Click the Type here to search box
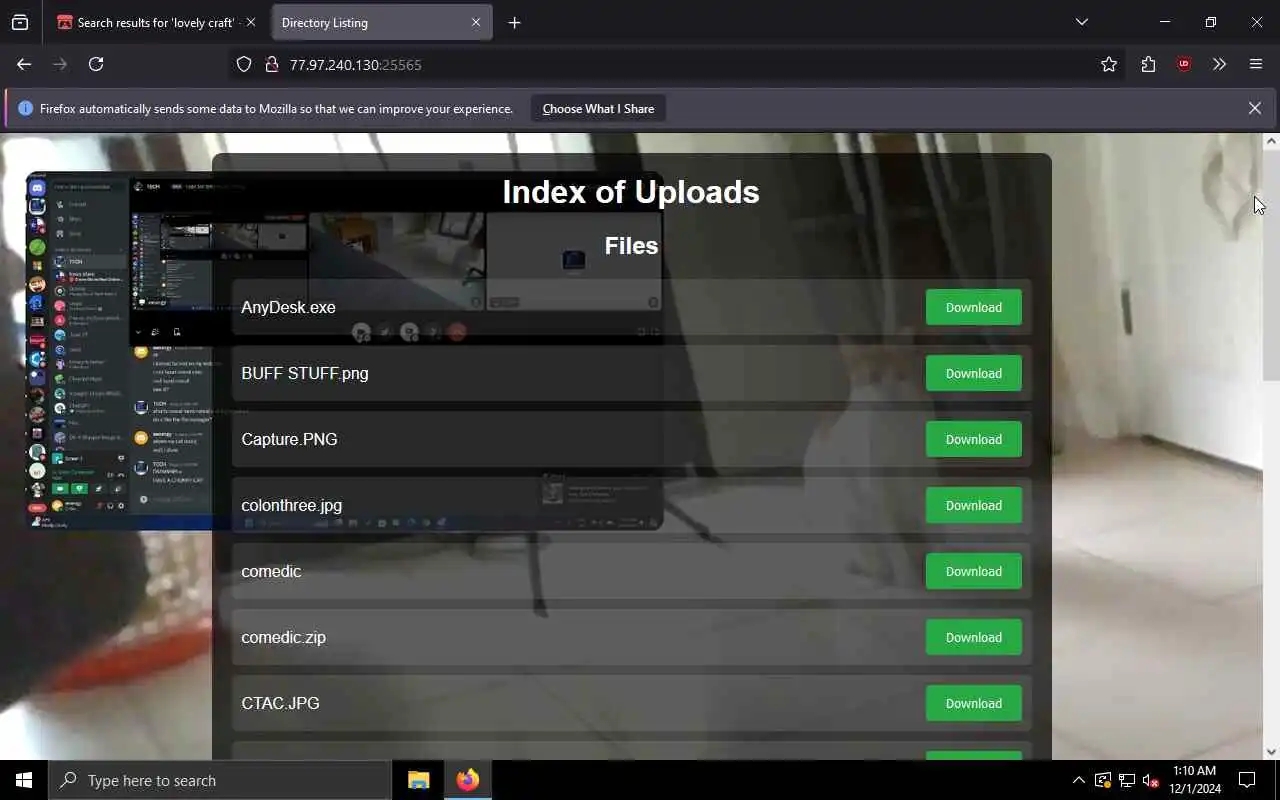This screenshot has height=800, width=1280. (x=220, y=780)
